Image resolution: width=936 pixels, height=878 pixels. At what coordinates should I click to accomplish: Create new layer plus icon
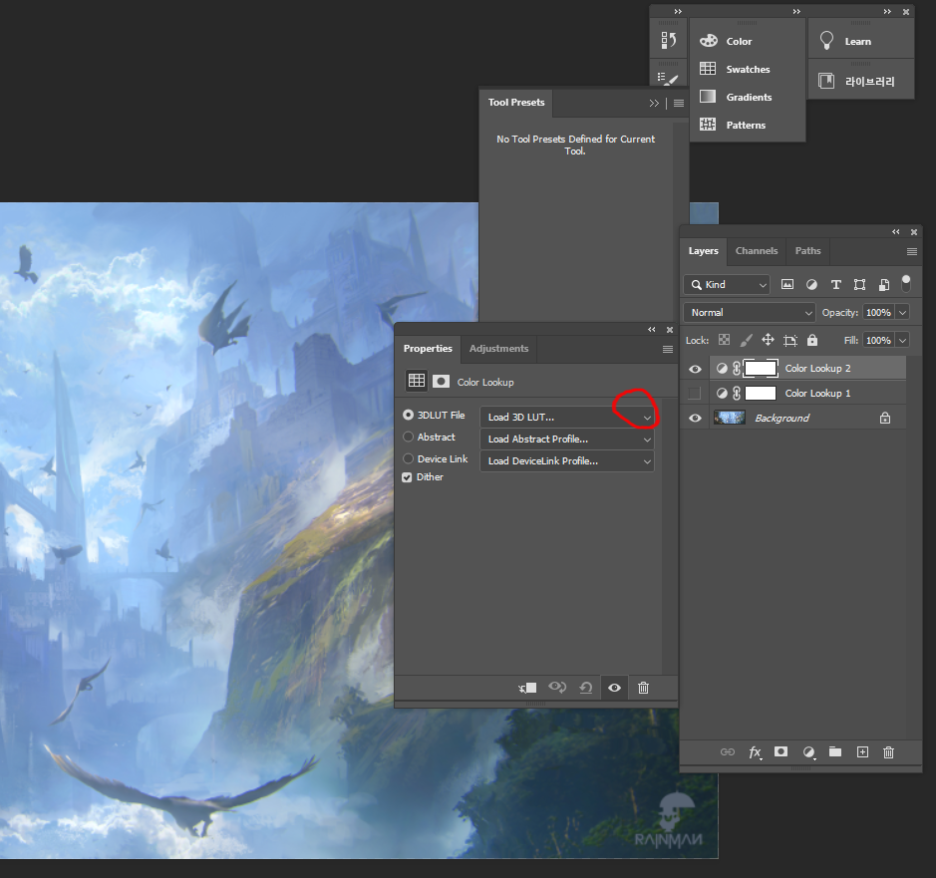coord(863,752)
